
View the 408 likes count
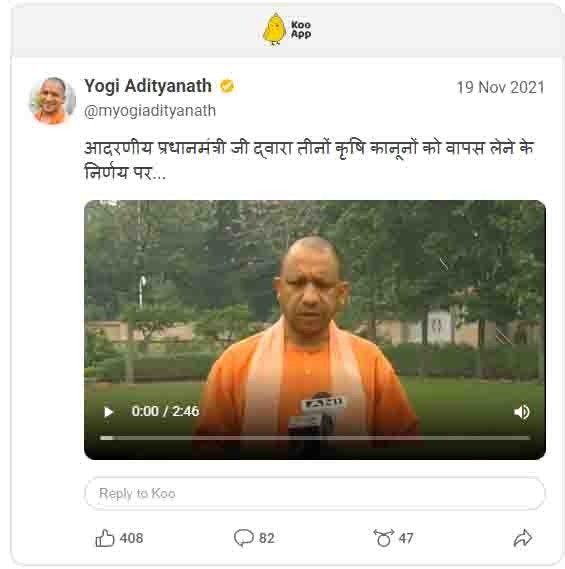click(131, 538)
